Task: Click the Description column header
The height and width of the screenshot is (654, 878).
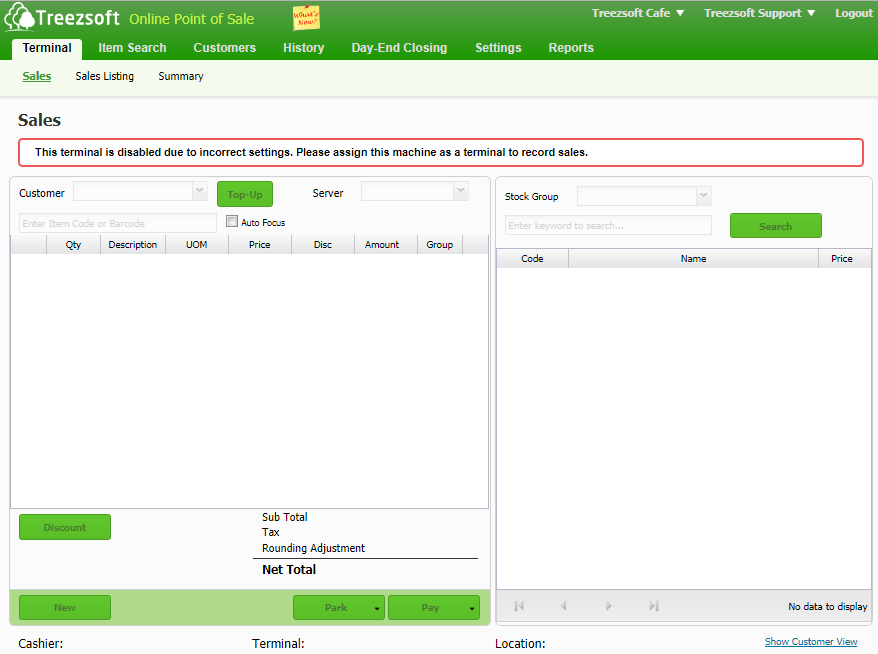Action: point(133,245)
